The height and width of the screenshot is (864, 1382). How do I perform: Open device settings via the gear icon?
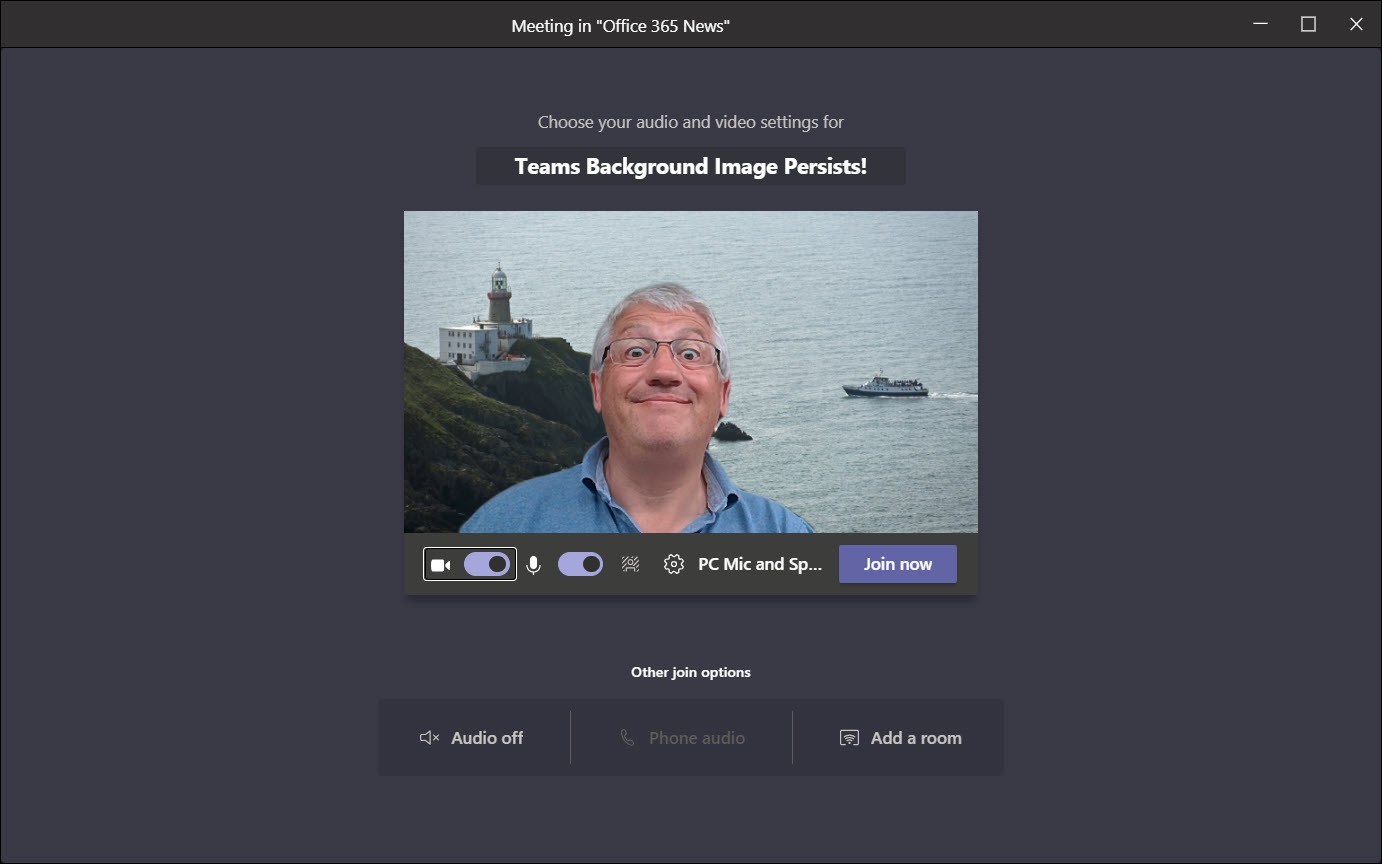(x=674, y=564)
